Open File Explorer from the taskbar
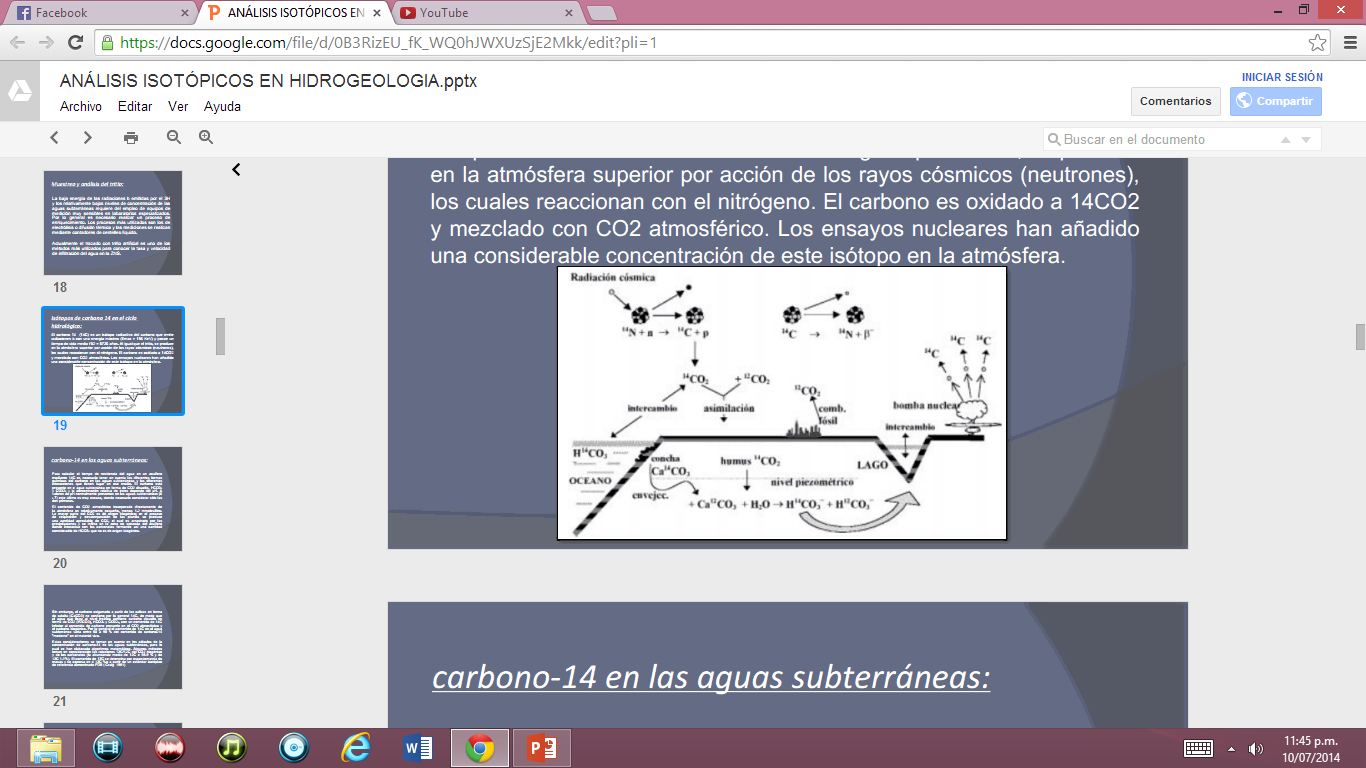Image resolution: width=1366 pixels, height=768 pixels. click(46, 748)
